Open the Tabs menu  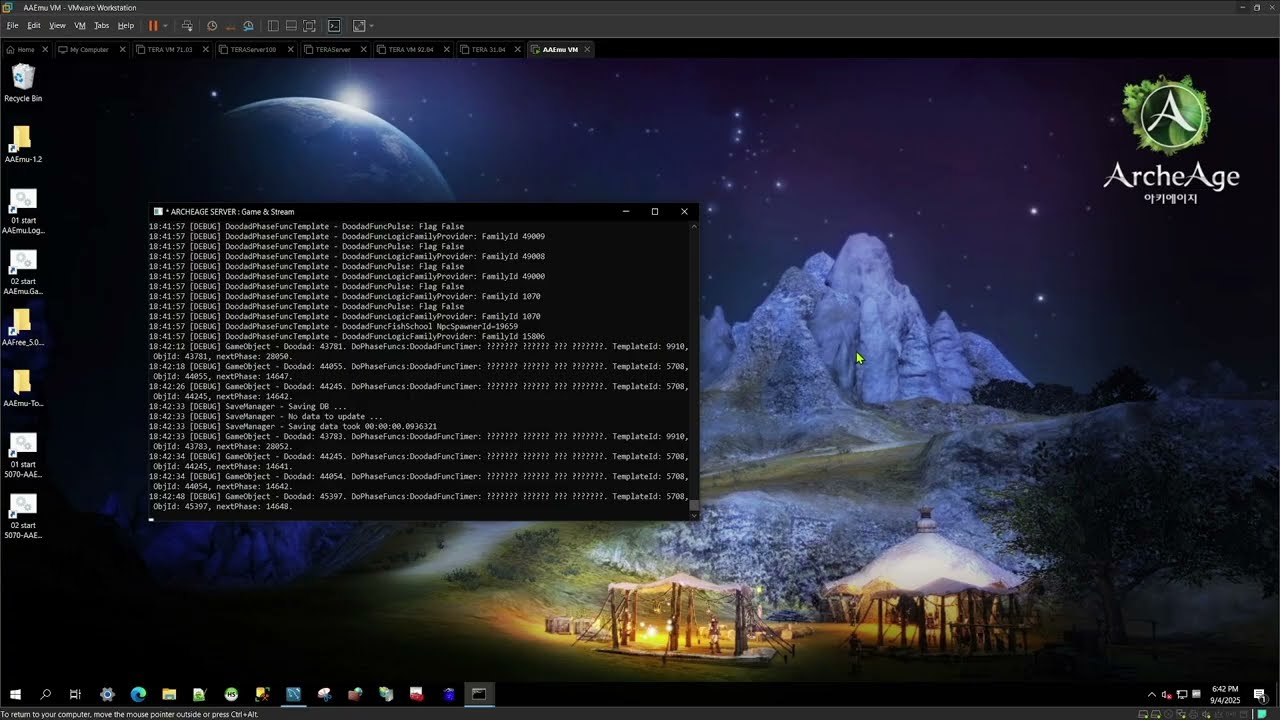[101, 25]
